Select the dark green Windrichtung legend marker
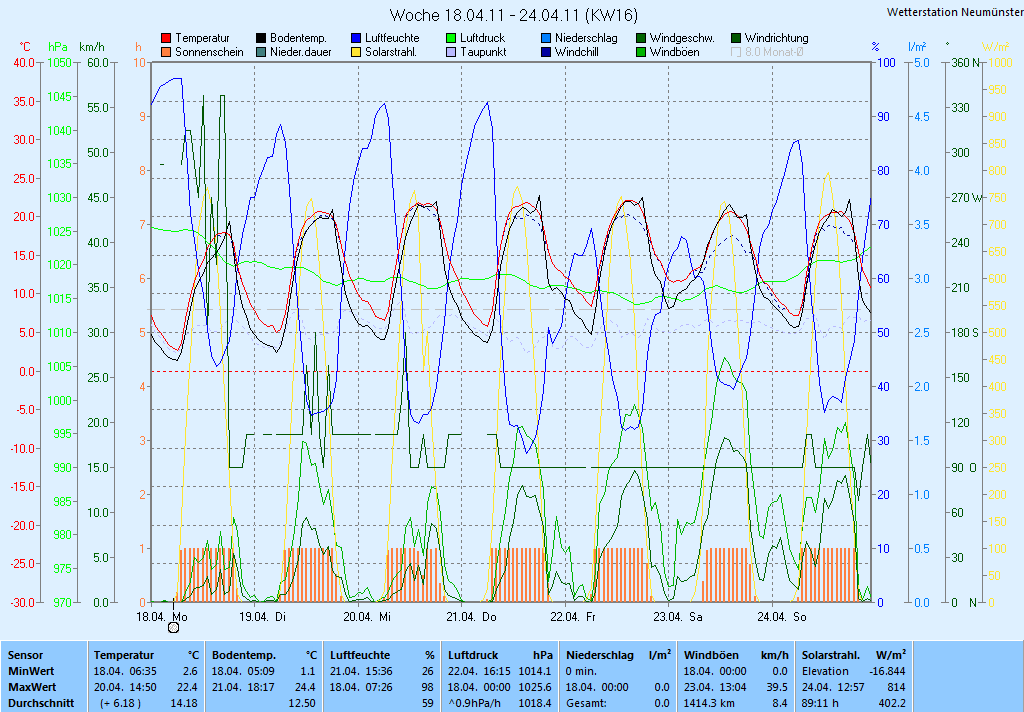The height and width of the screenshot is (712, 1024). (x=736, y=38)
